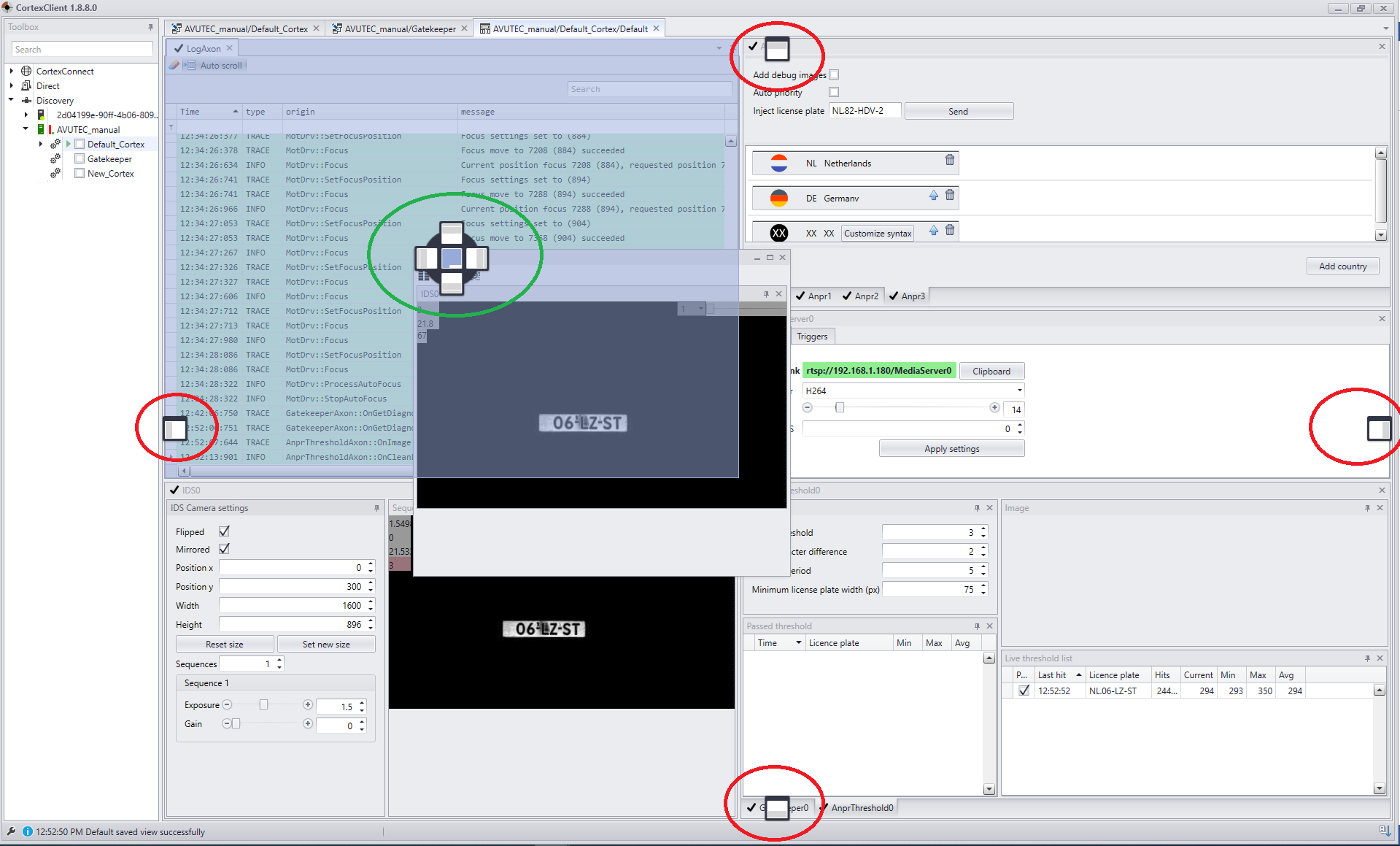Uncheck the NL.06-LZ-ST row checkbox
1400x846 pixels.
[1024, 691]
